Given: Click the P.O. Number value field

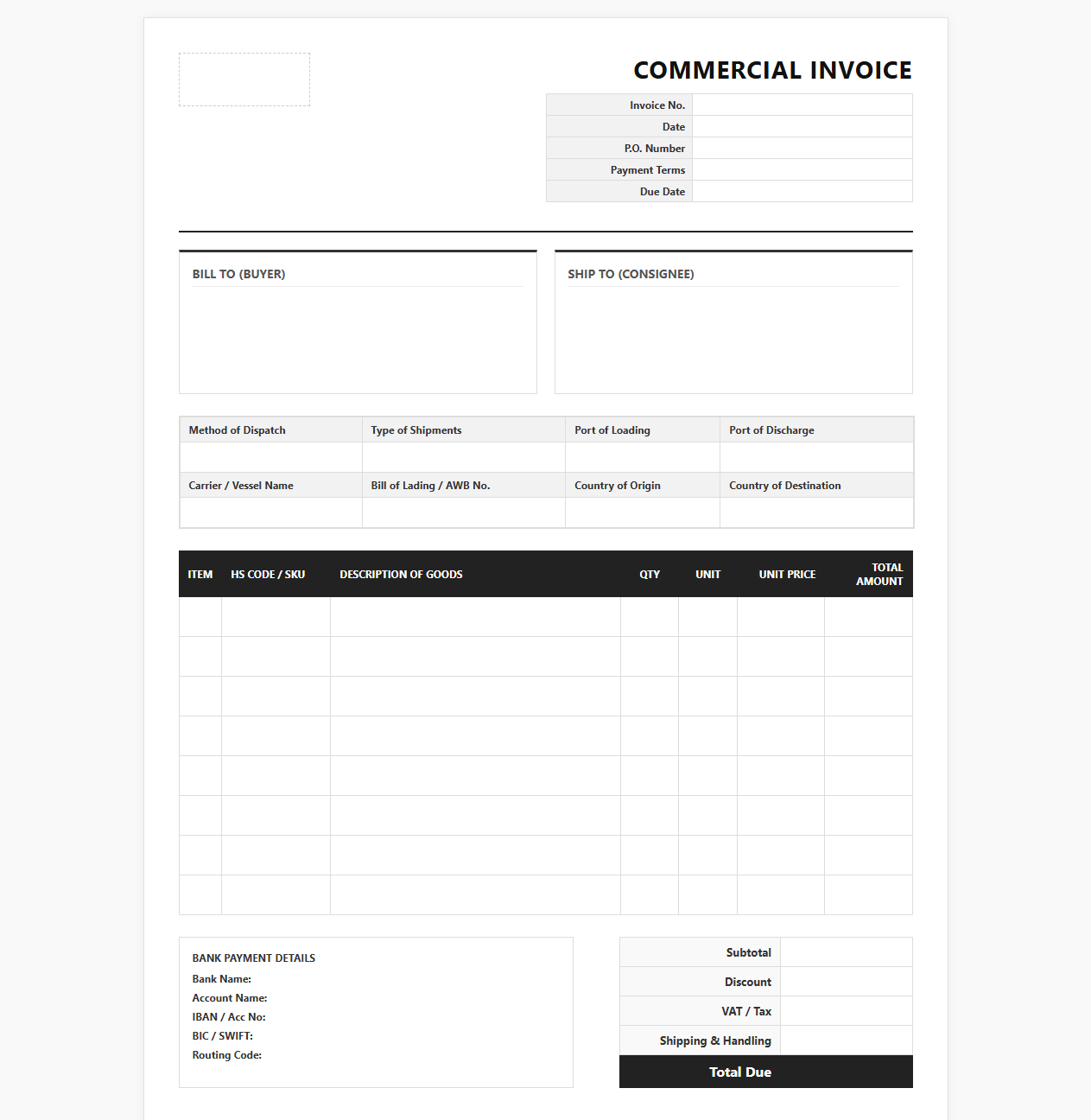Looking at the screenshot, I should (802, 148).
